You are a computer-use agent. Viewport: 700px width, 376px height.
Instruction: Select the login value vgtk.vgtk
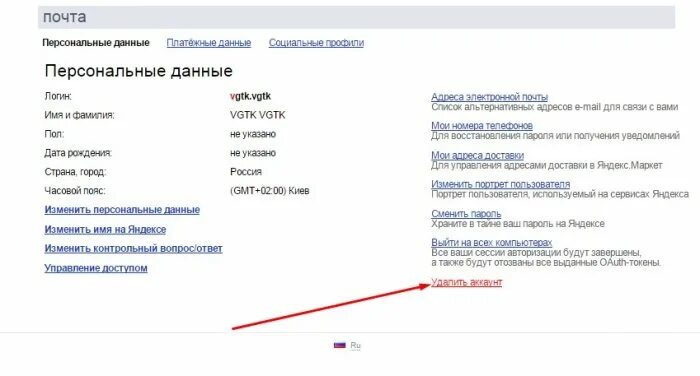[250, 96]
